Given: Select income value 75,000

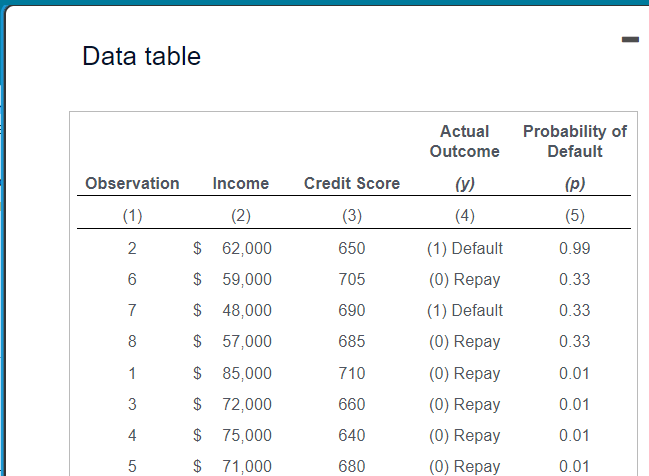Looking at the screenshot, I should [x=247, y=435].
